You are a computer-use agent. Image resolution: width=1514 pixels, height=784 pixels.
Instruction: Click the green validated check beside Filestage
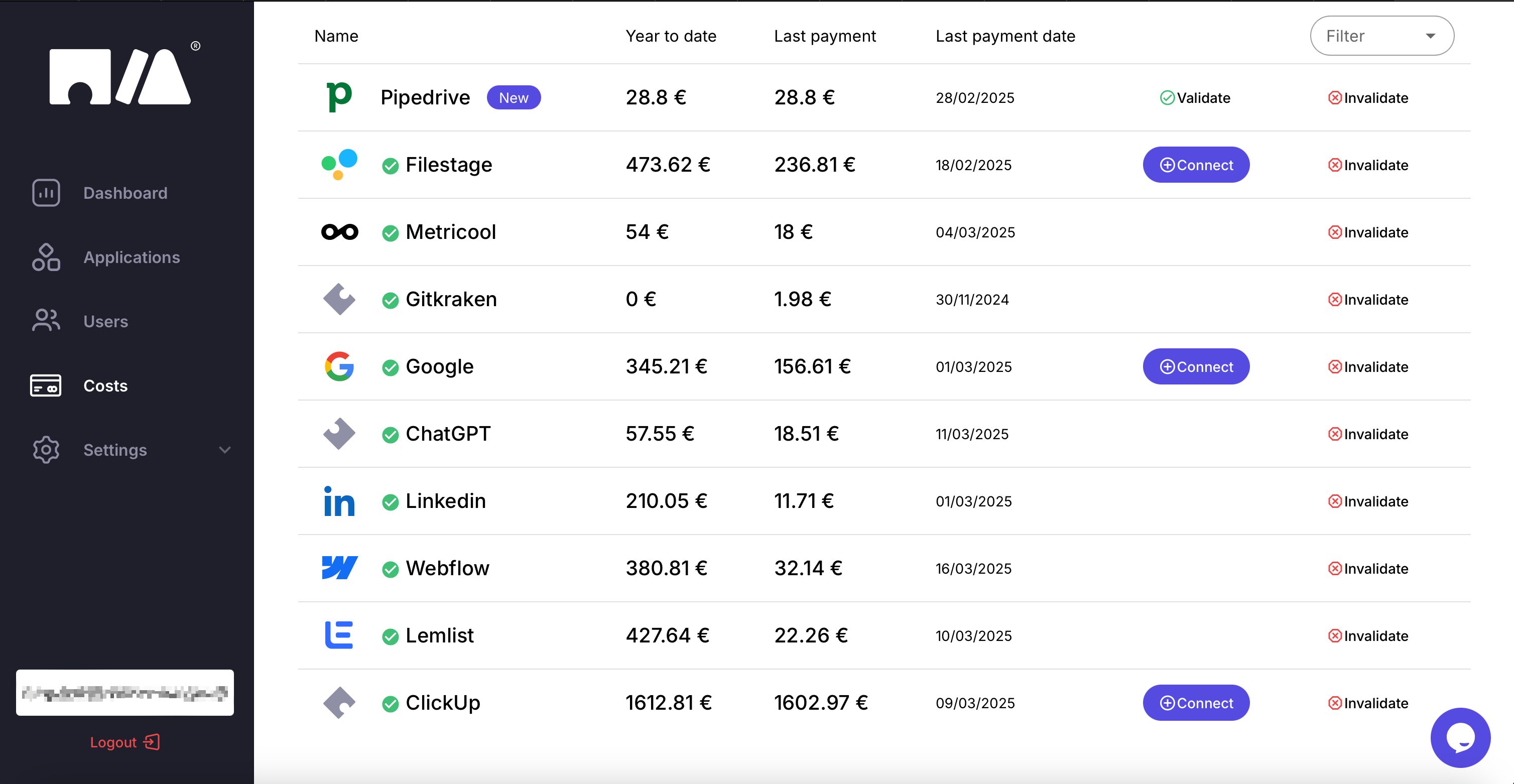click(x=390, y=166)
